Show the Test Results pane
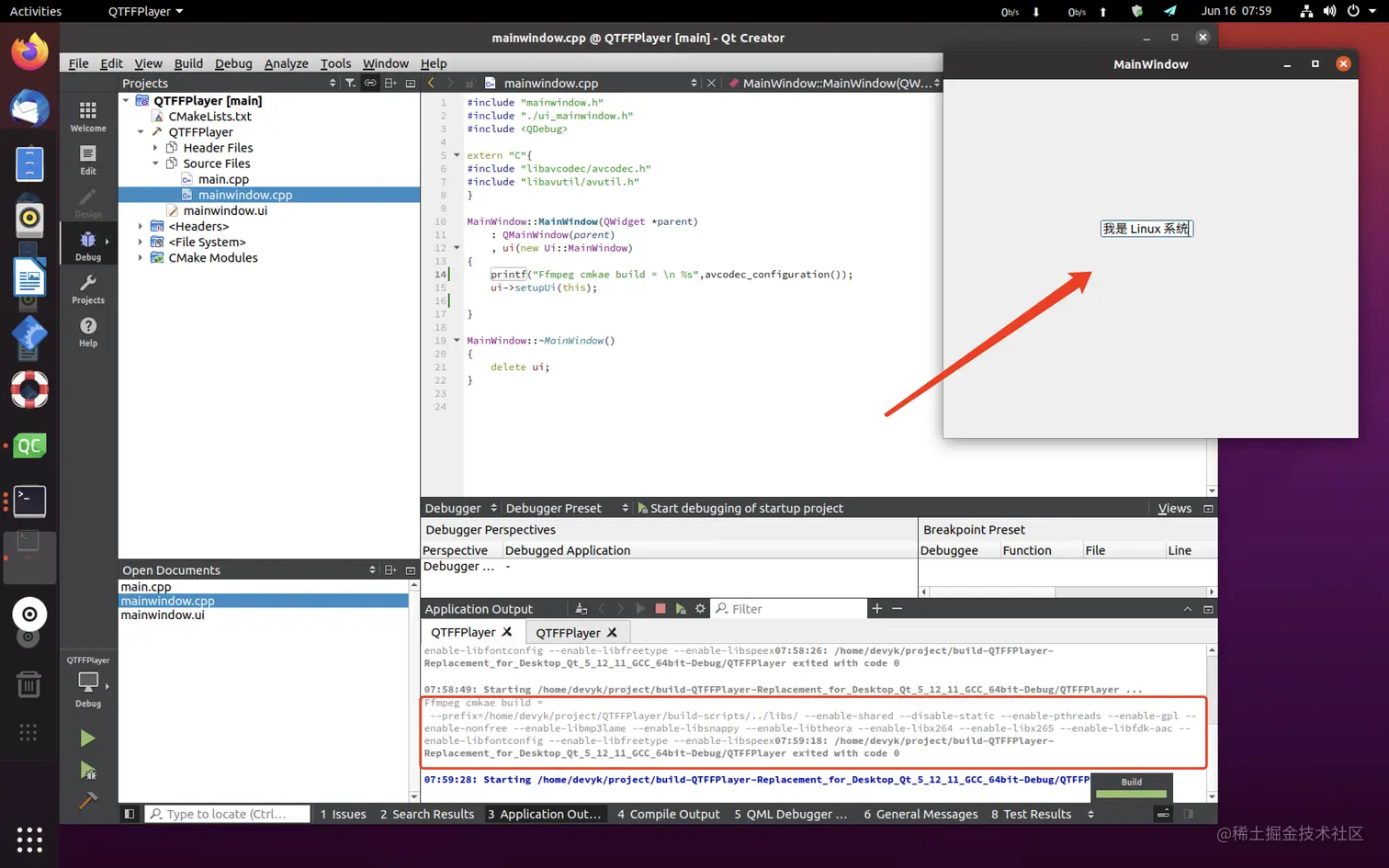 [x=1031, y=814]
